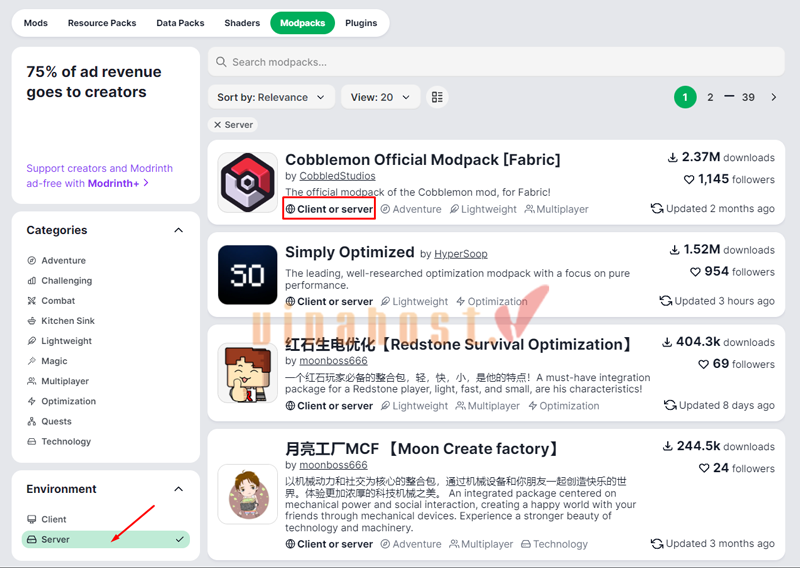This screenshot has height=568, width=800.
Task: Click next page chevron arrow
Action: (774, 97)
